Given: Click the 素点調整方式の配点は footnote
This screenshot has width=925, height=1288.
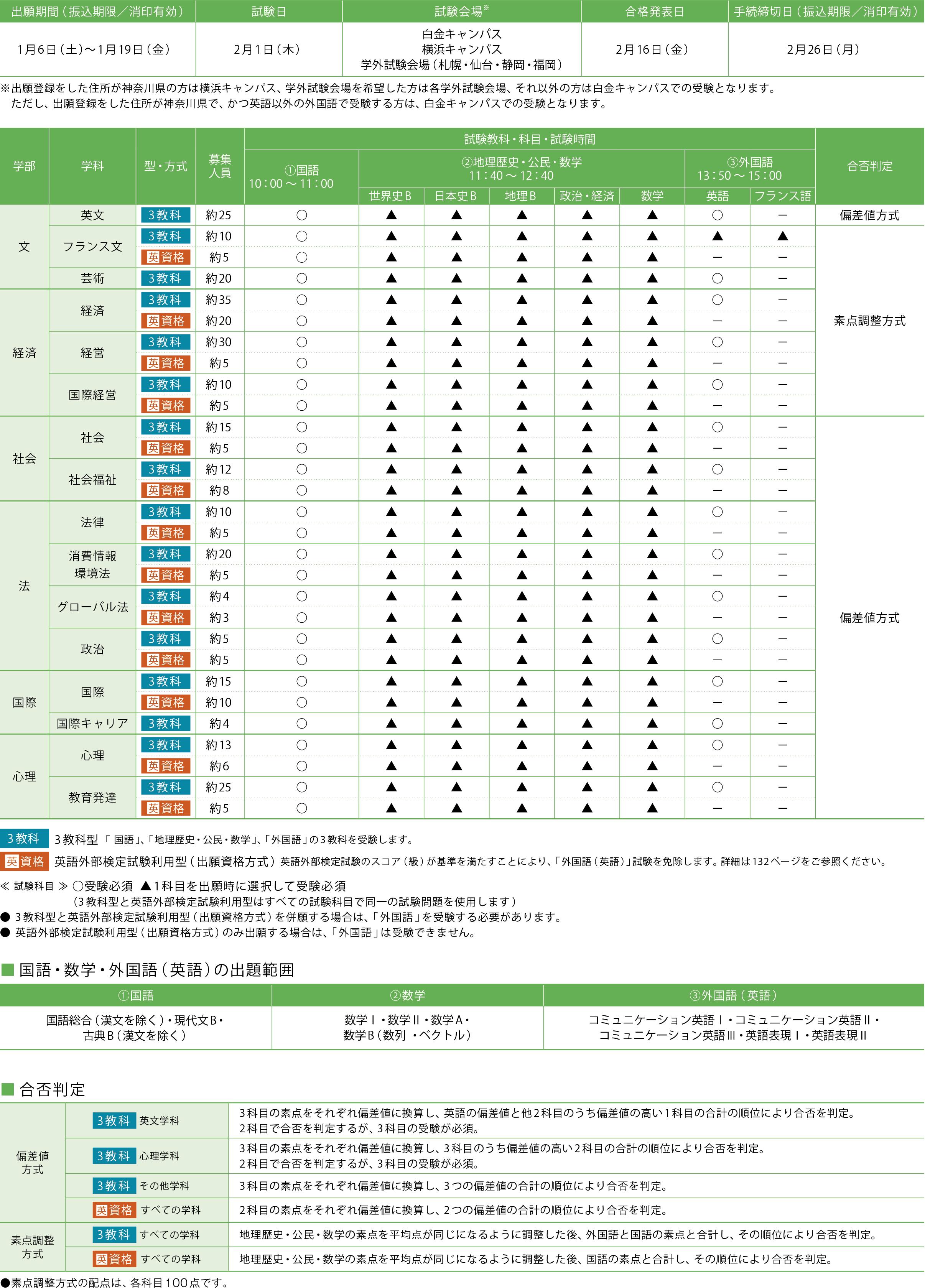Looking at the screenshot, I should (x=115, y=1282).
